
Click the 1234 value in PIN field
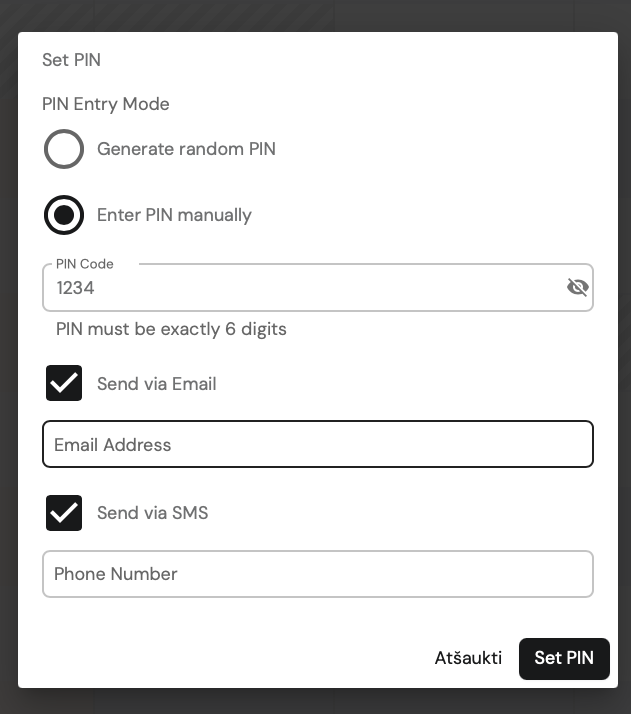[75, 288]
